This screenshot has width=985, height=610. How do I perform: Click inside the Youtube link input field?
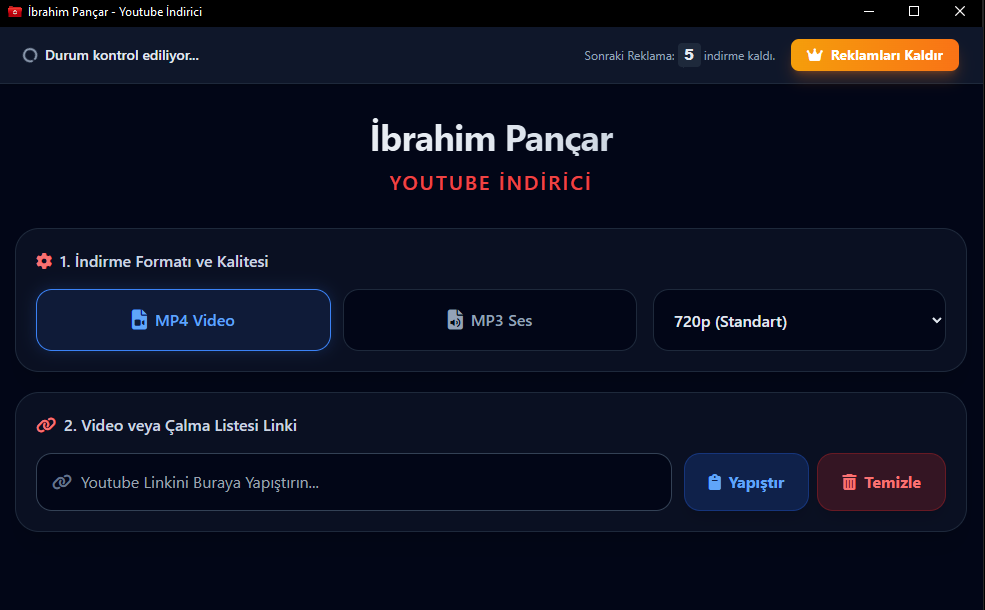[x=353, y=482]
